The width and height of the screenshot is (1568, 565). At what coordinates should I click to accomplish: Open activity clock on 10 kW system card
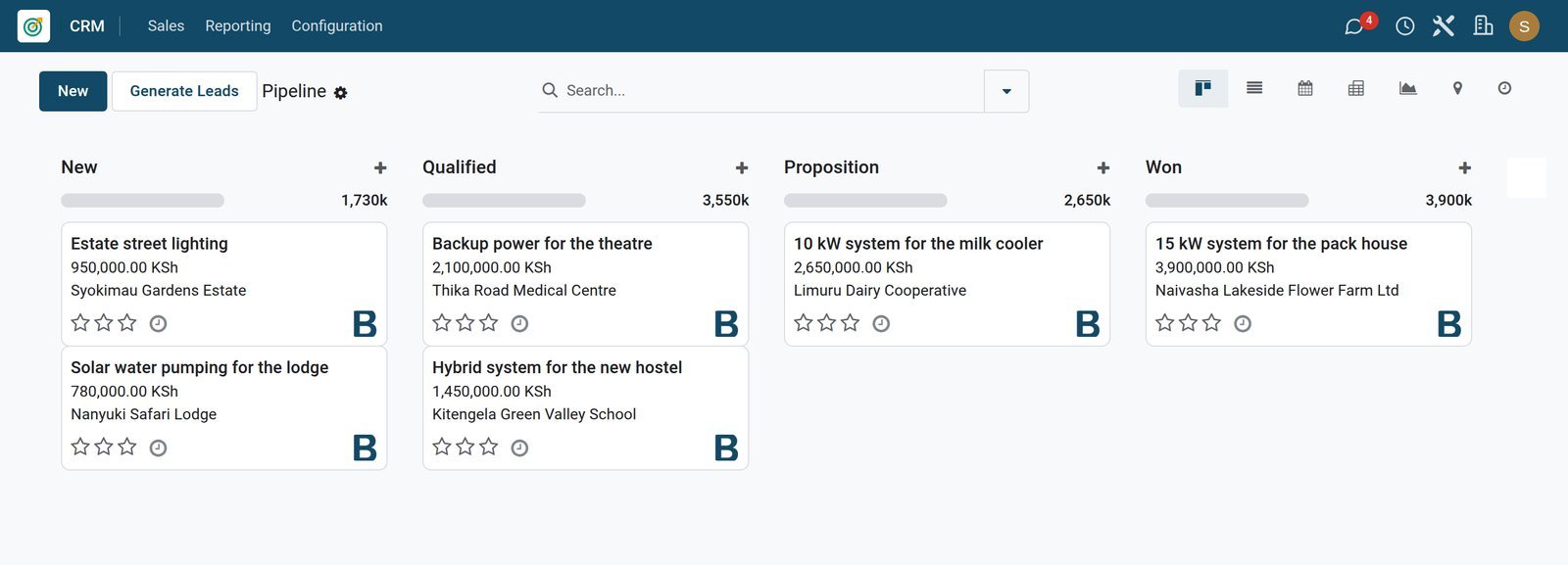(x=881, y=324)
